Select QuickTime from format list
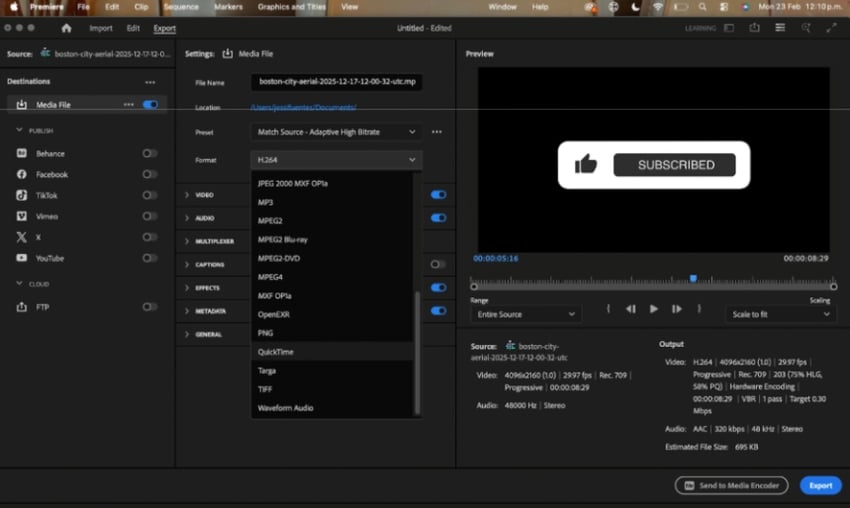 276,352
